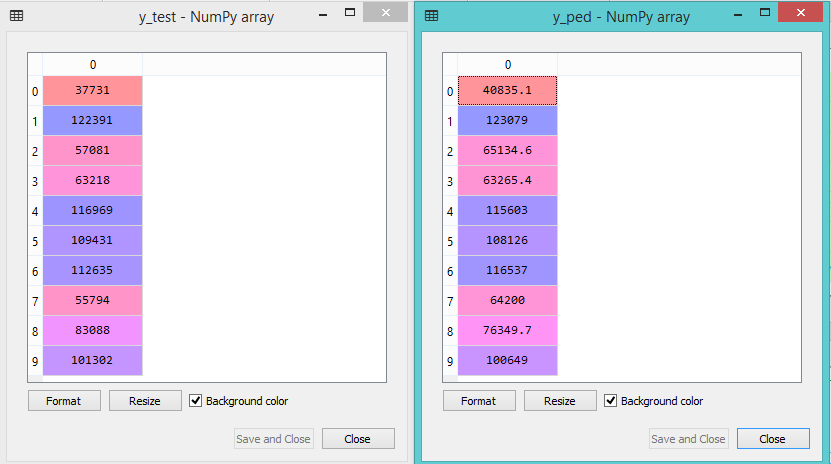Select cell 55794 in y_test
The width and height of the screenshot is (831, 464).
click(93, 300)
